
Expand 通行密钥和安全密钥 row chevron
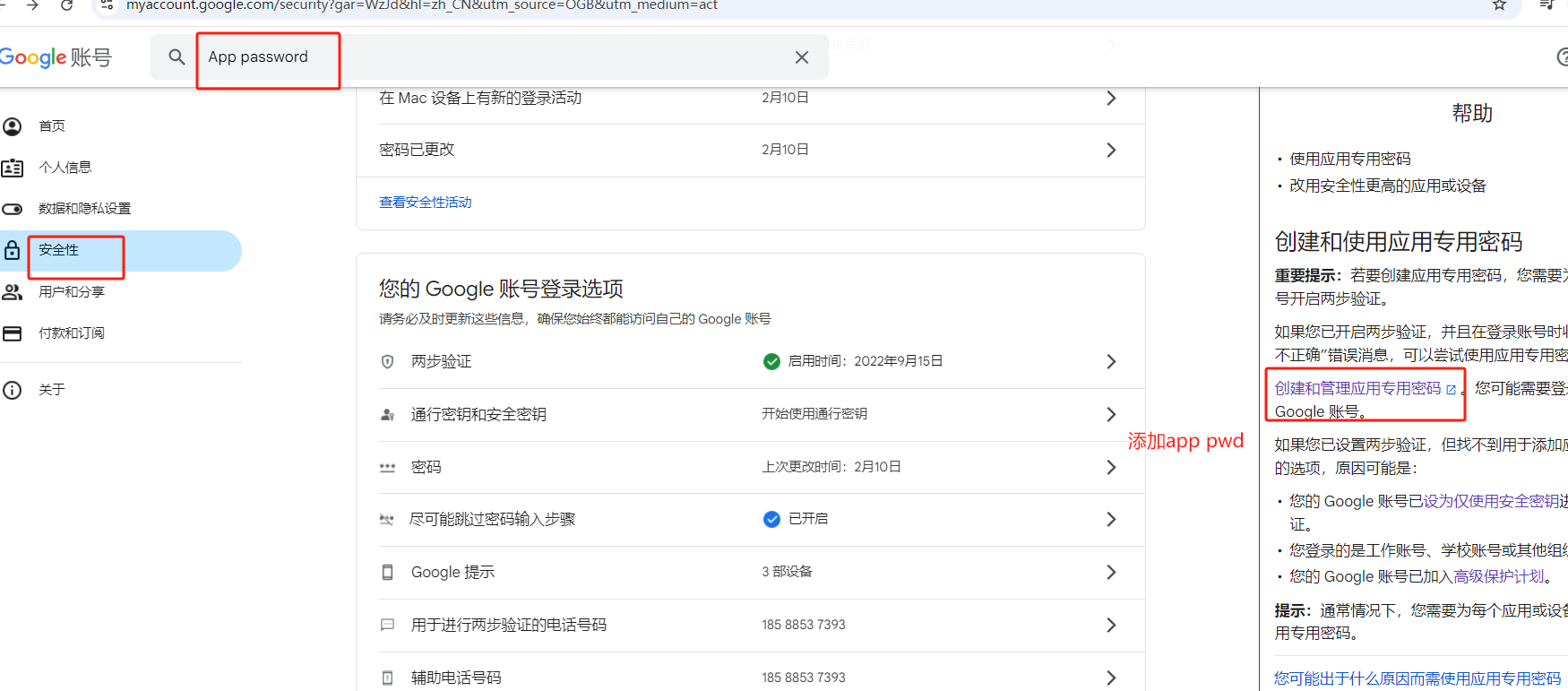[1111, 414]
